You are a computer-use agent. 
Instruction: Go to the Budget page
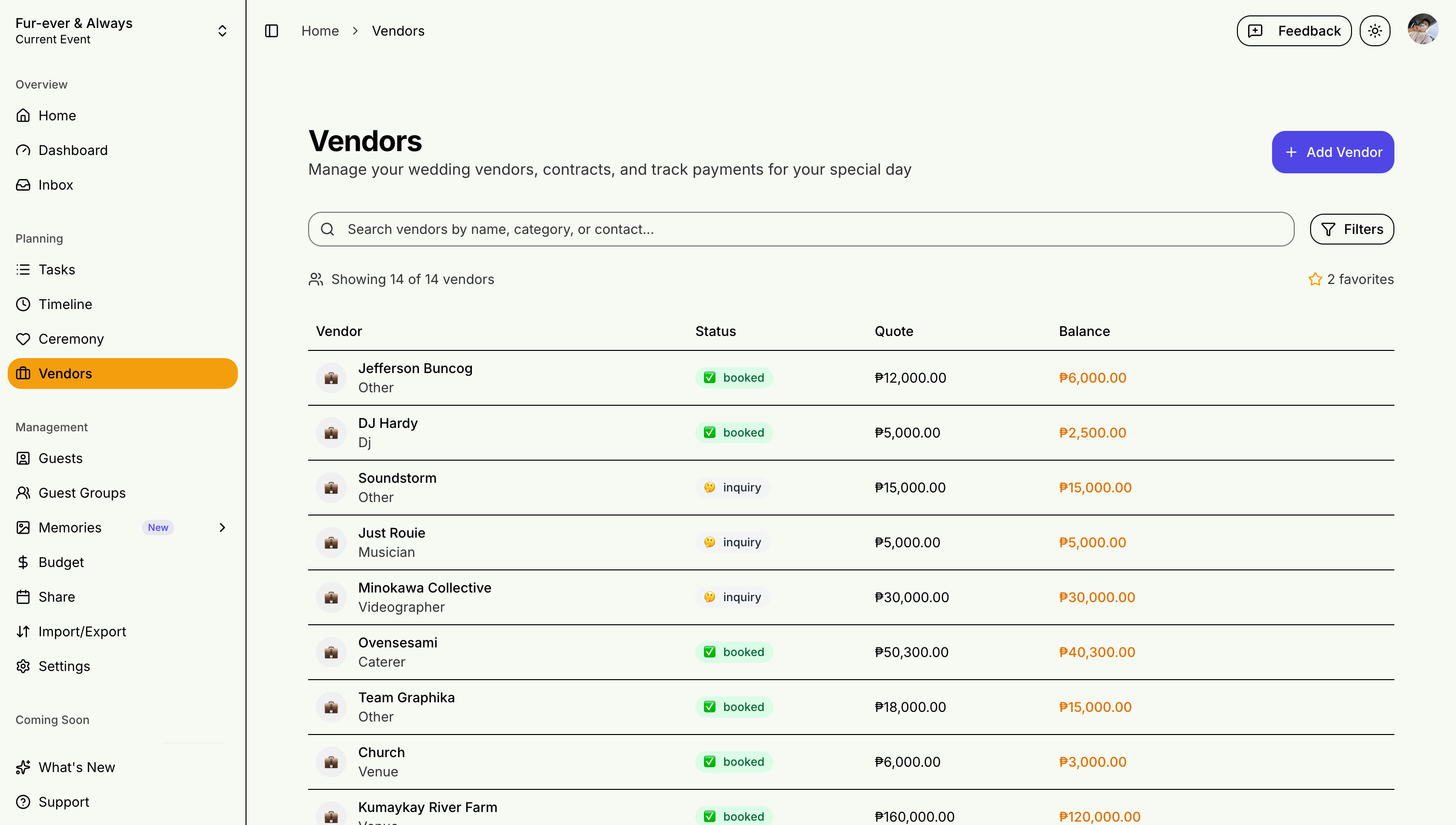61,562
